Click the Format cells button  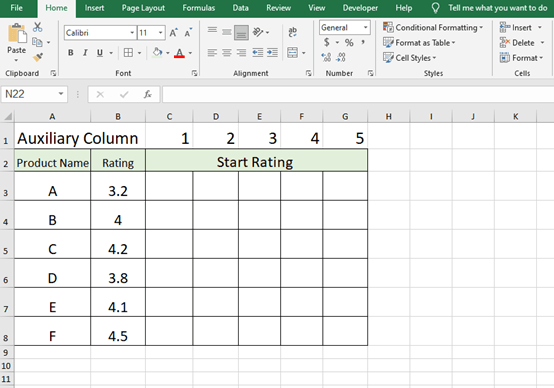pyautogui.click(x=521, y=58)
